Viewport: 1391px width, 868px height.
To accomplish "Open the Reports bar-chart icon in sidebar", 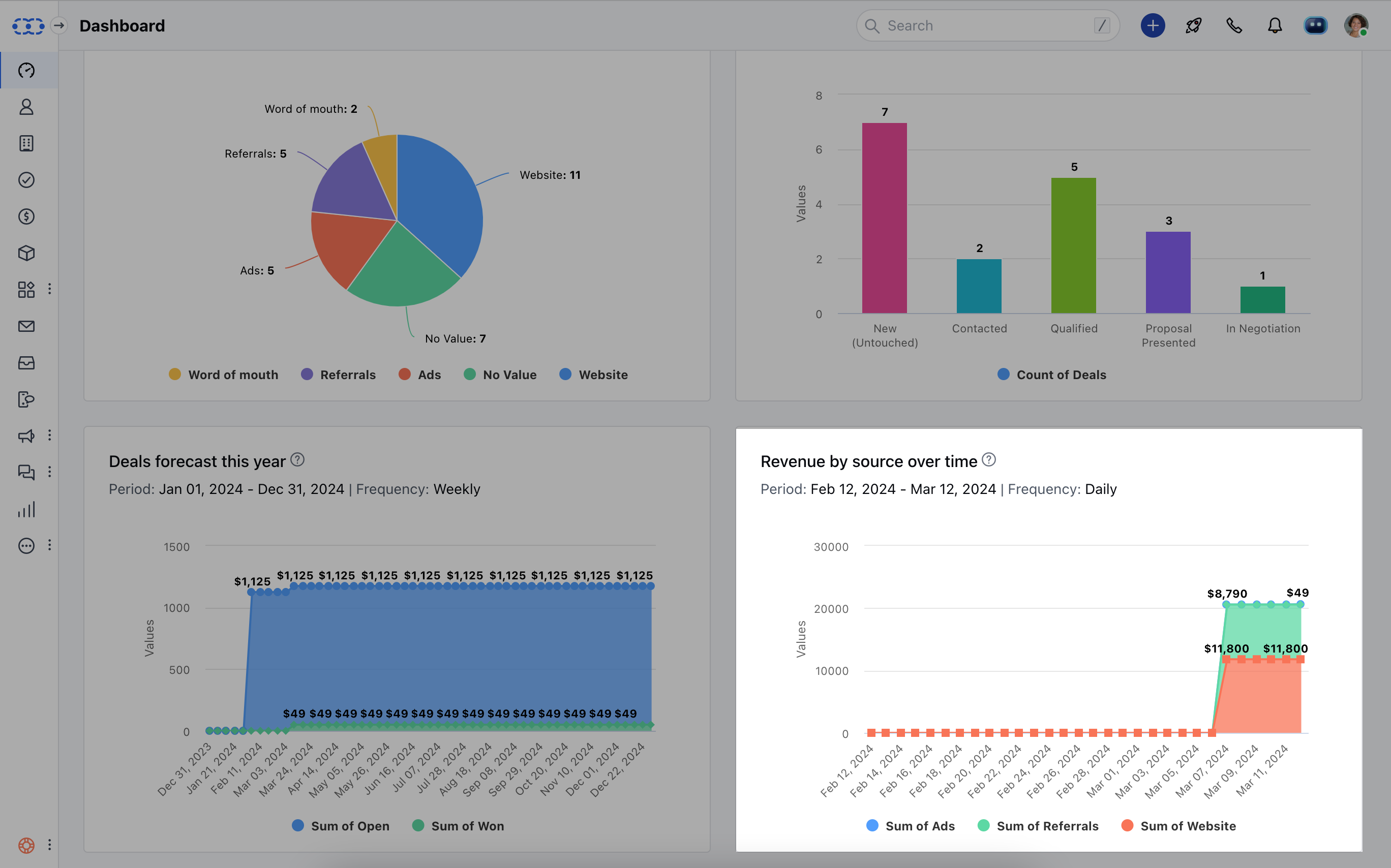I will coord(26,509).
